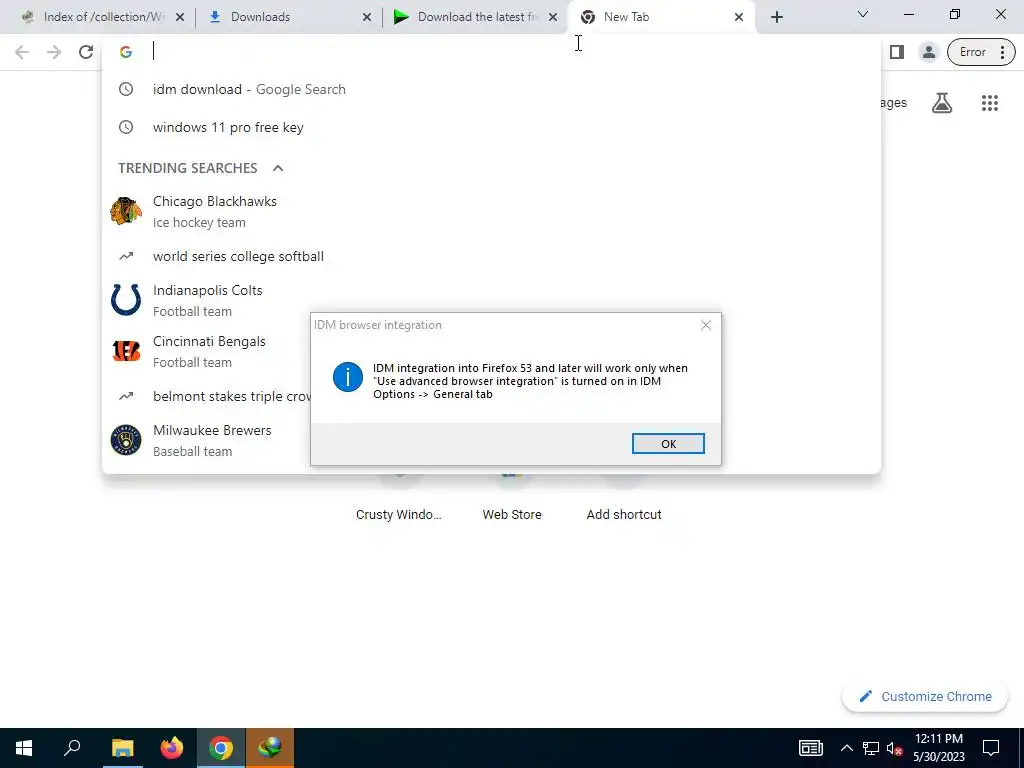Toggle the Chrome side panel
This screenshot has height=768, width=1024.
click(897, 52)
